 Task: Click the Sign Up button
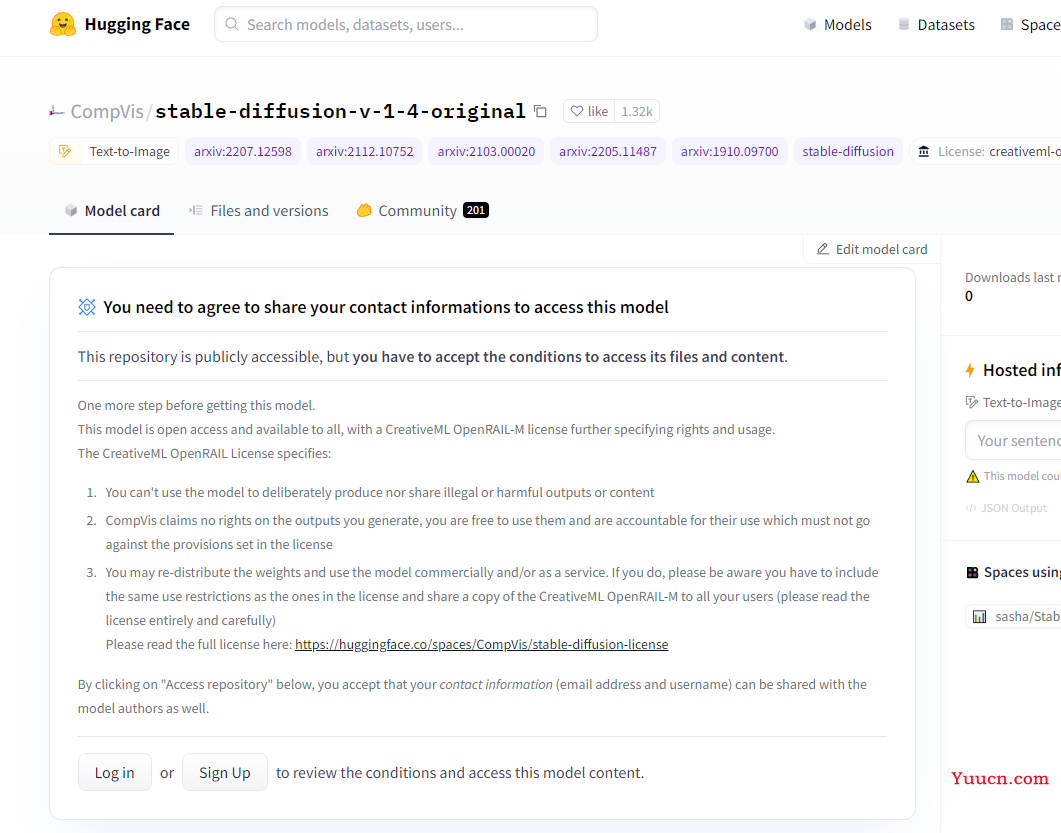[225, 772]
